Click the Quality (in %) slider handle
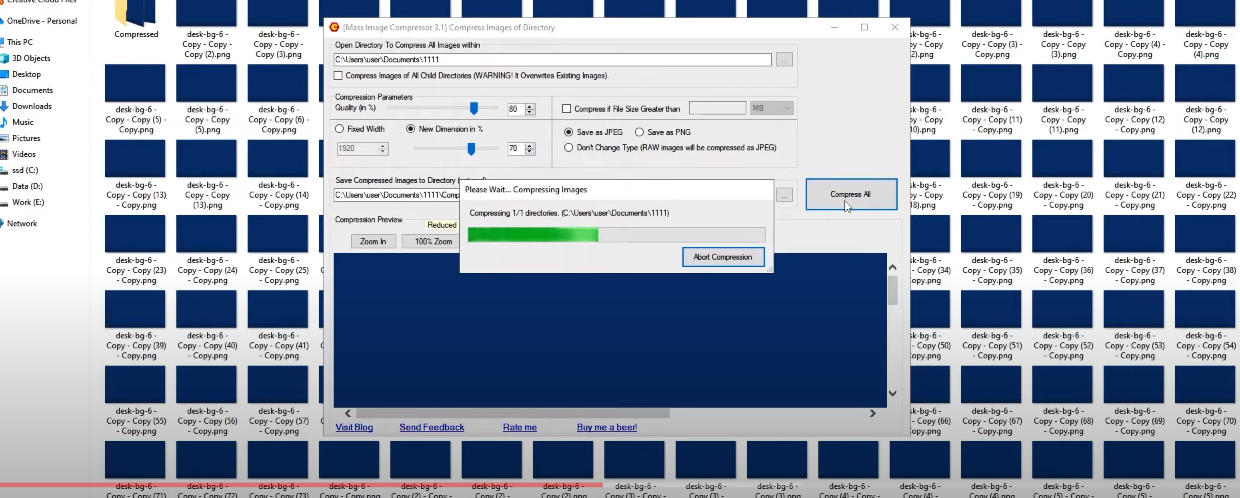 pos(474,108)
